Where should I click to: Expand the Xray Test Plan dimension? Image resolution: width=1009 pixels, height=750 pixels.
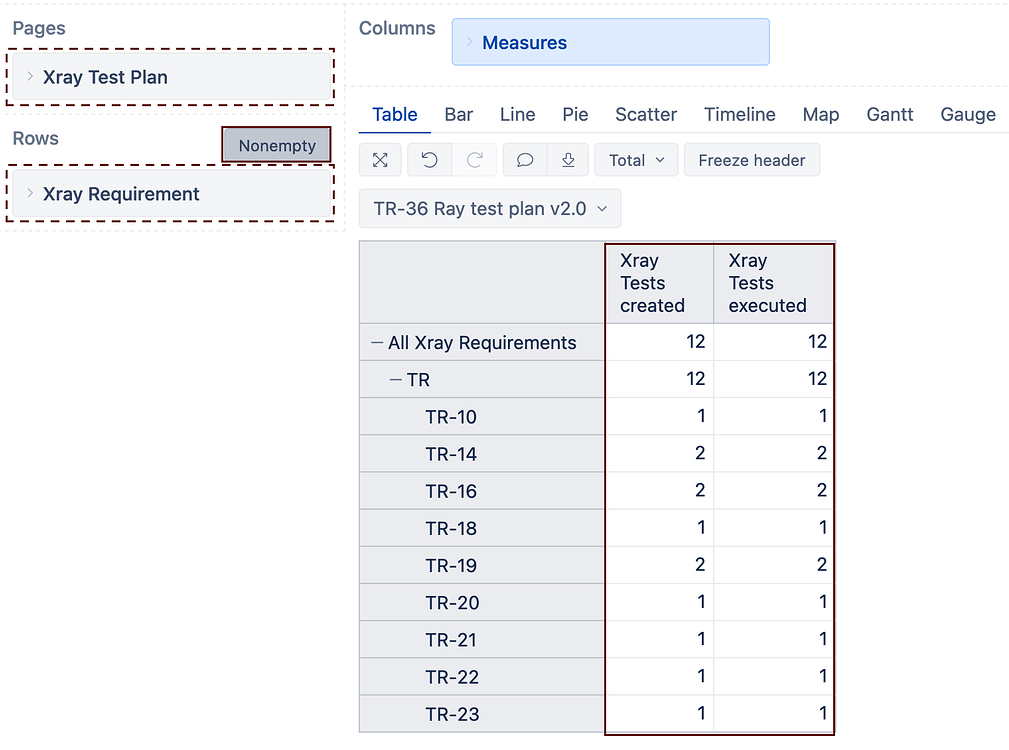[x=31, y=77]
